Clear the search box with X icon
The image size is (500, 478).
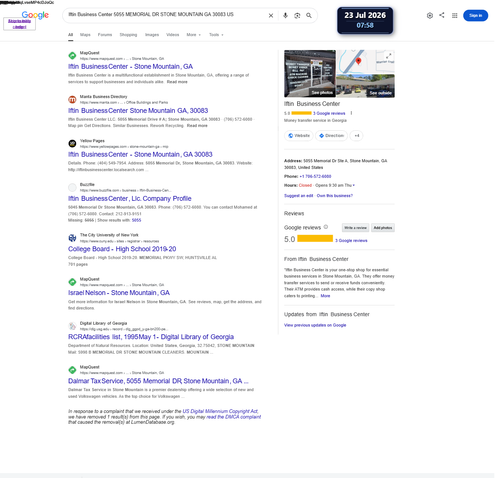click(271, 16)
